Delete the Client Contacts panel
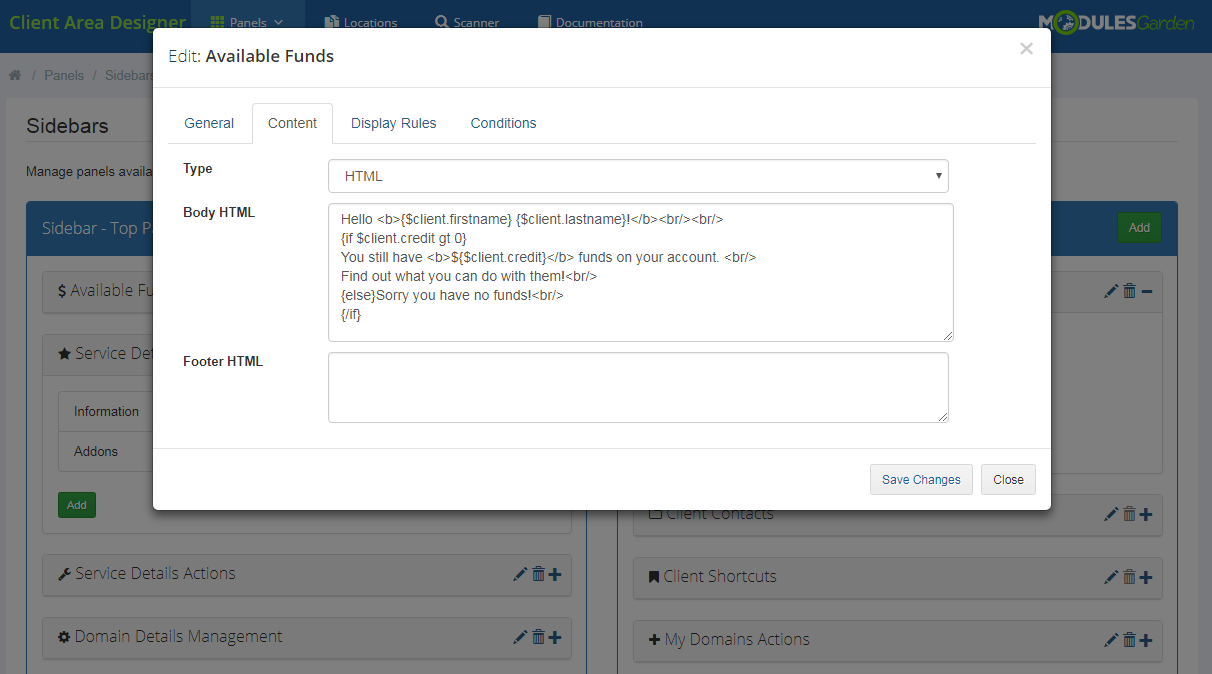1212x674 pixels. click(x=1129, y=514)
